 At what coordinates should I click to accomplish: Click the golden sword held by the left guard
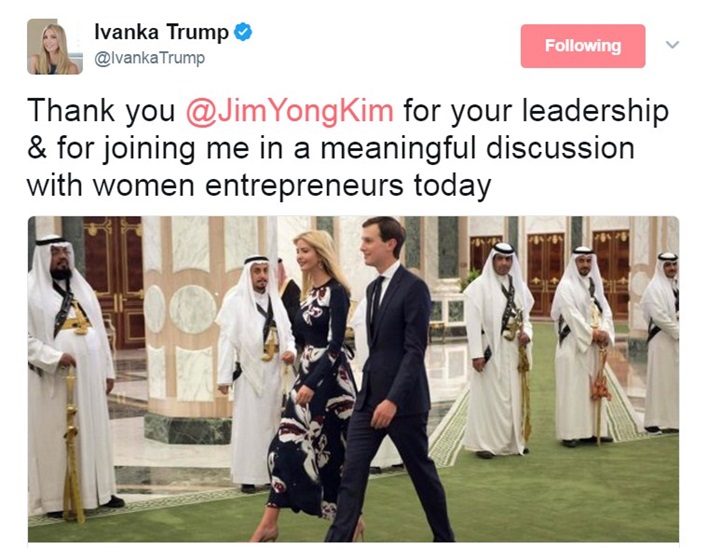[x=72, y=443]
